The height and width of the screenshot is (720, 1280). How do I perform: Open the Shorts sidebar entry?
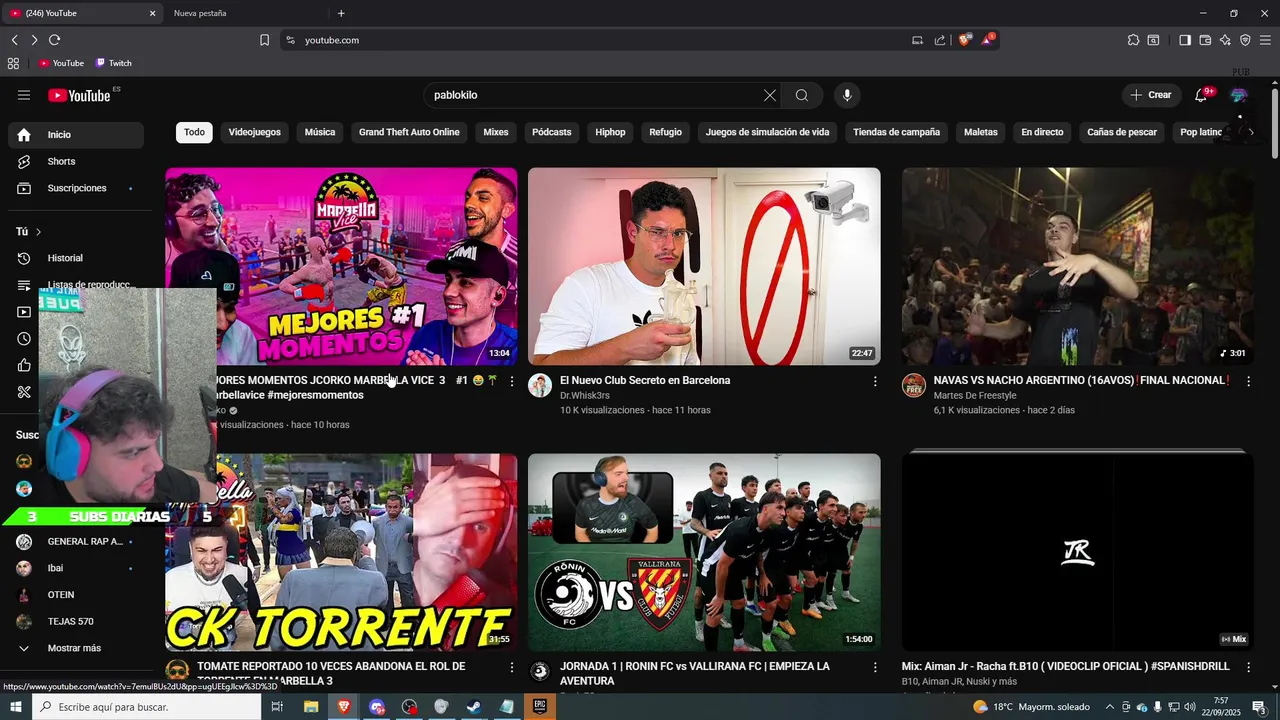pyautogui.click(x=76, y=161)
